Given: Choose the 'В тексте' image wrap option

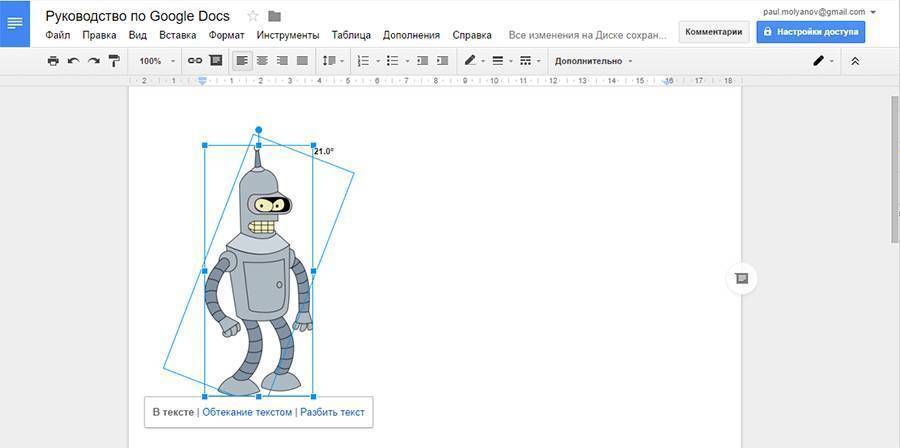Looking at the screenshot, I should (173, 412).
